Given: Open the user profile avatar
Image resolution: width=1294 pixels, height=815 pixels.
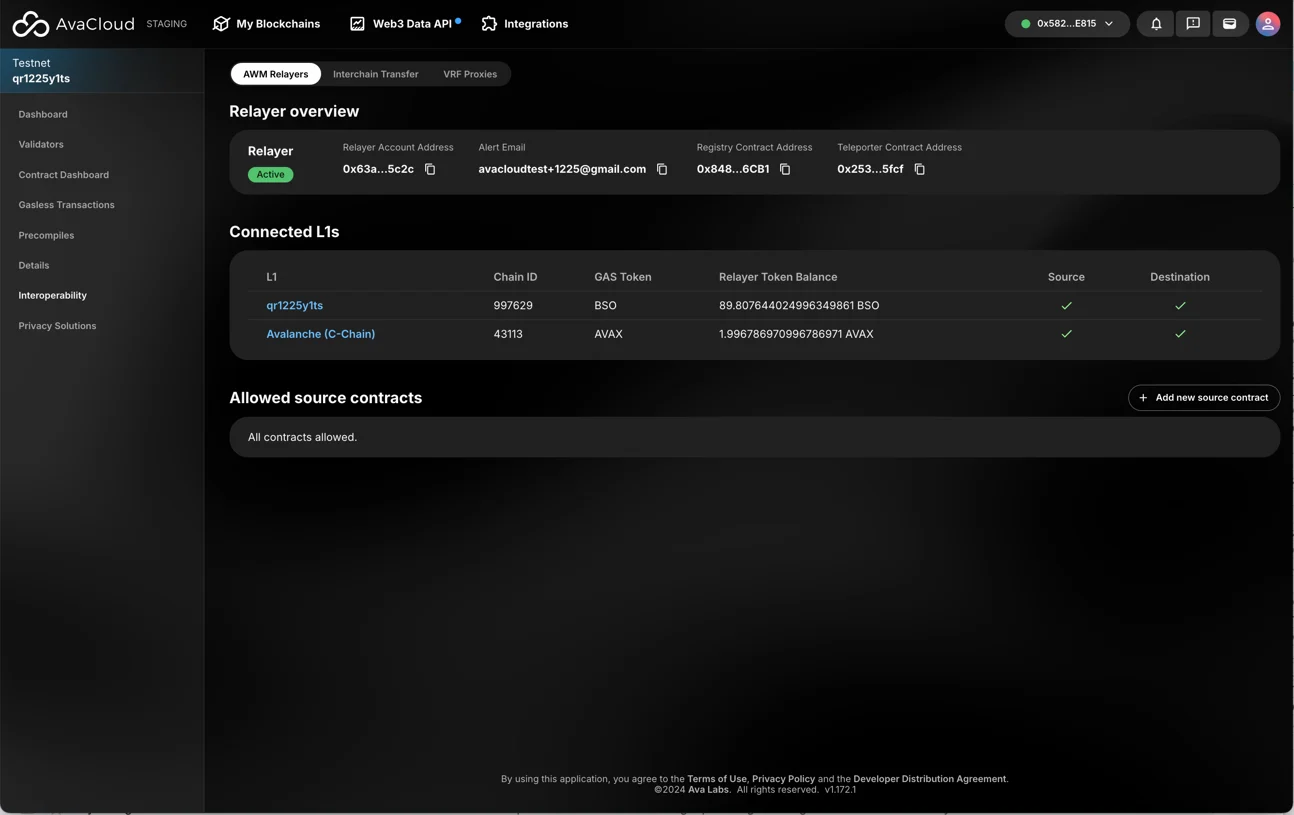Looking at the screenshot, I should tap(1268, 24).
